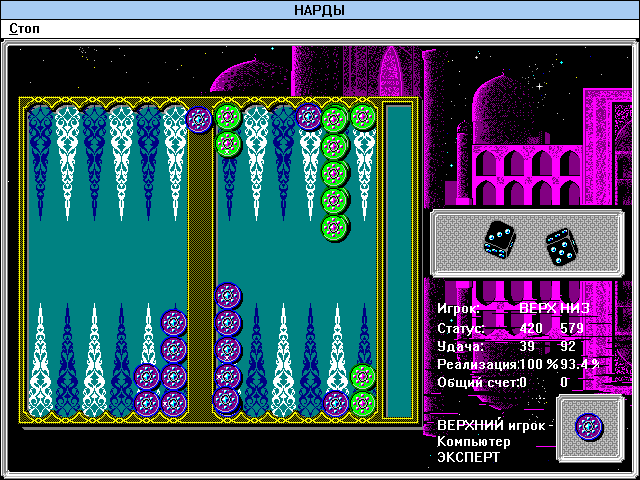
Task: Click the die showing three
Action: (500, 240)
